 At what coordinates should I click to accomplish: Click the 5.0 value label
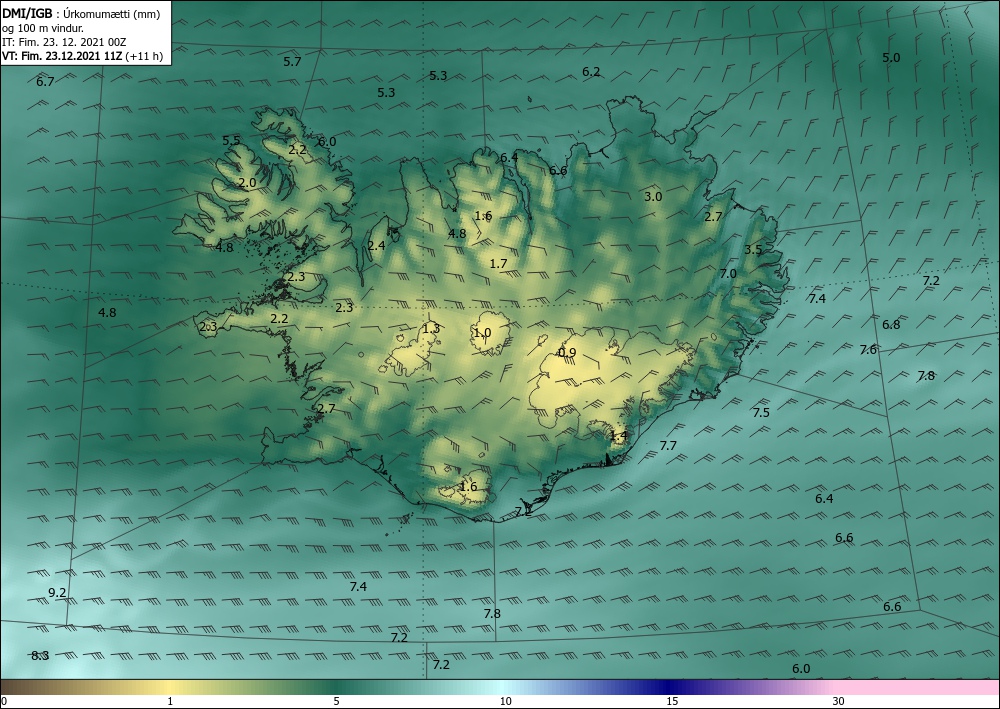pos(891,57)
